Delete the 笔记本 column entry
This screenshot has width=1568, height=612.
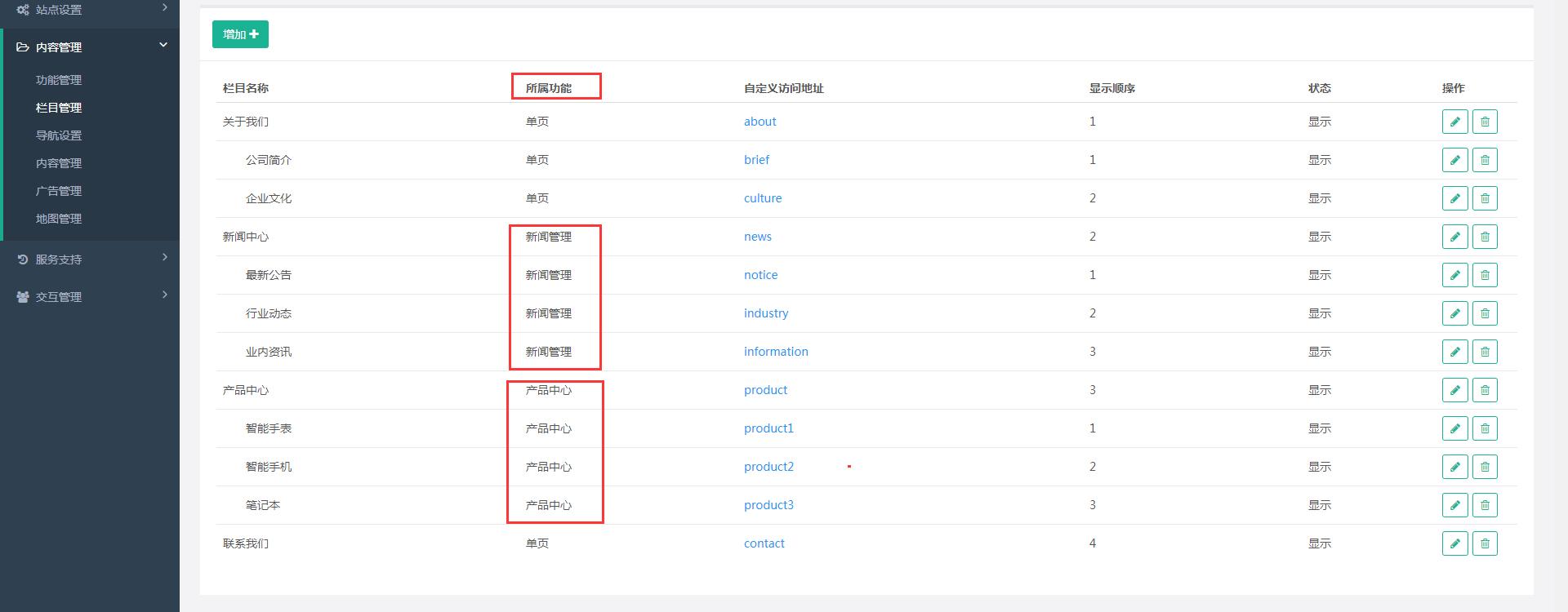coord(1485,505)
